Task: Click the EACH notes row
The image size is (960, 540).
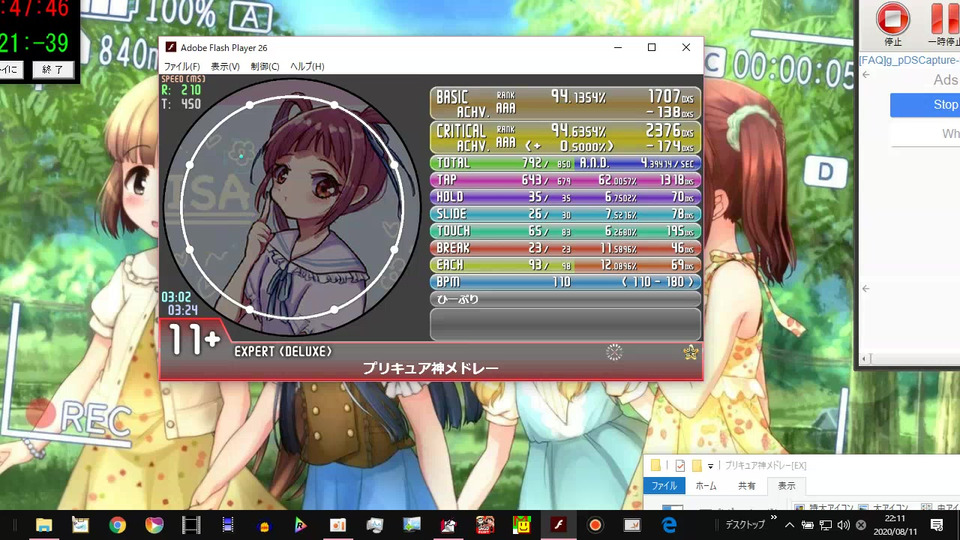Action: (565, 265)
